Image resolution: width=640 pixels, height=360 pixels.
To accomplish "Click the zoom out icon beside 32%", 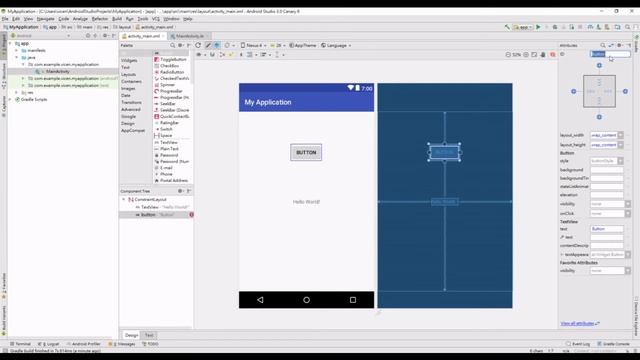I will click(508, 55).
